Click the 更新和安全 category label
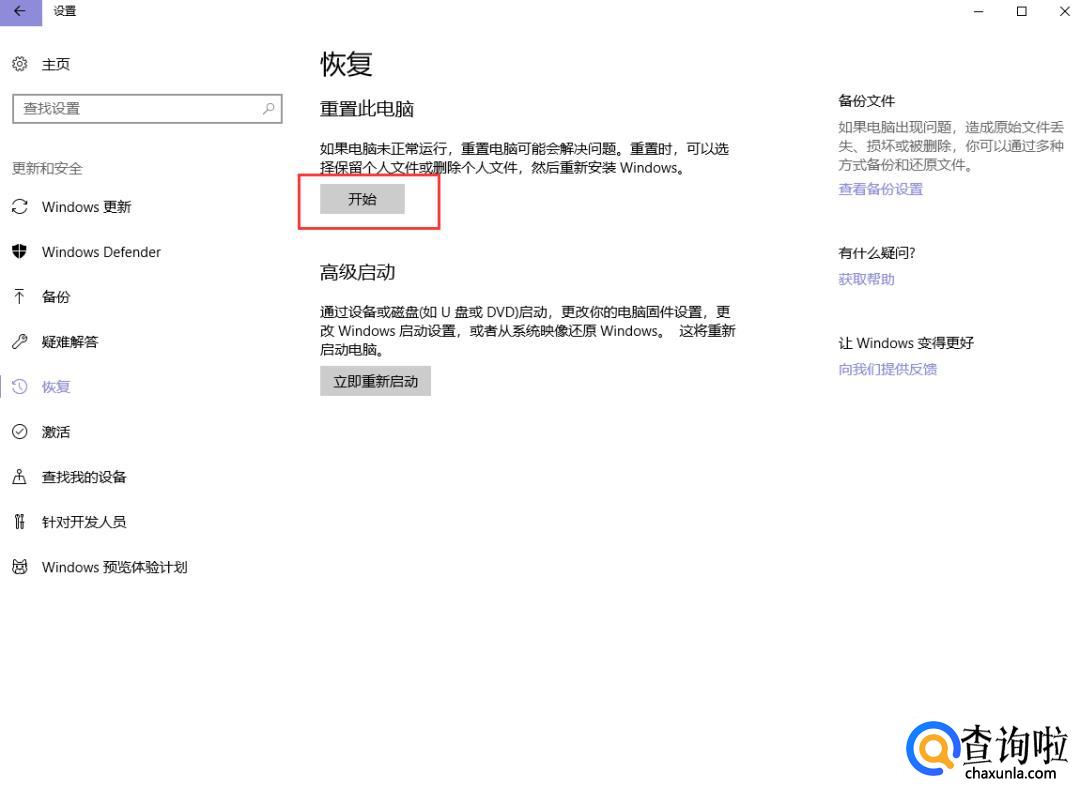The width and height of the screenshot is (1080, 804). point(47,168)
